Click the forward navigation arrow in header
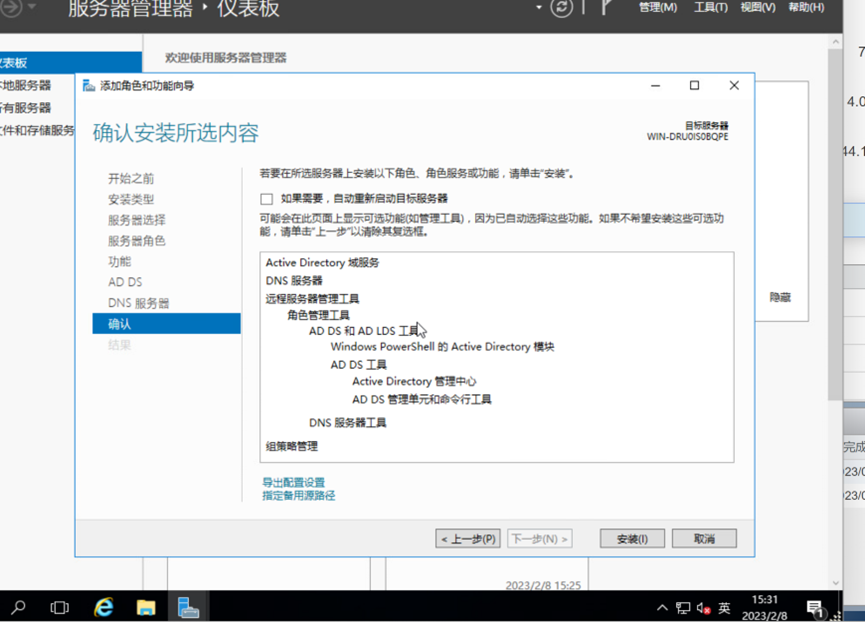 tap(12, 7)
